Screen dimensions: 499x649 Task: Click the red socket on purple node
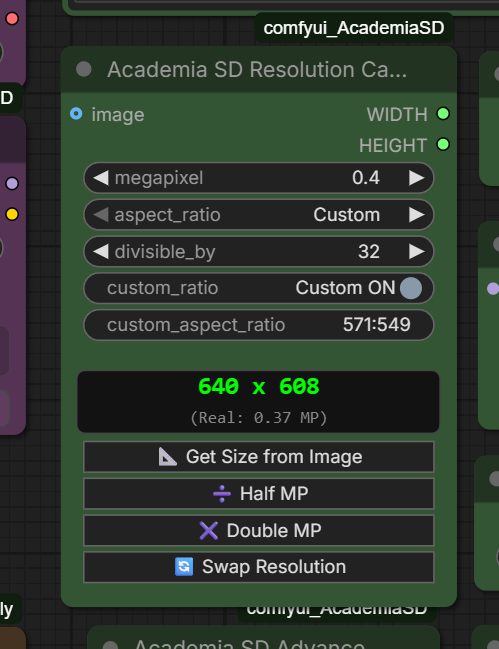point(12,19)
